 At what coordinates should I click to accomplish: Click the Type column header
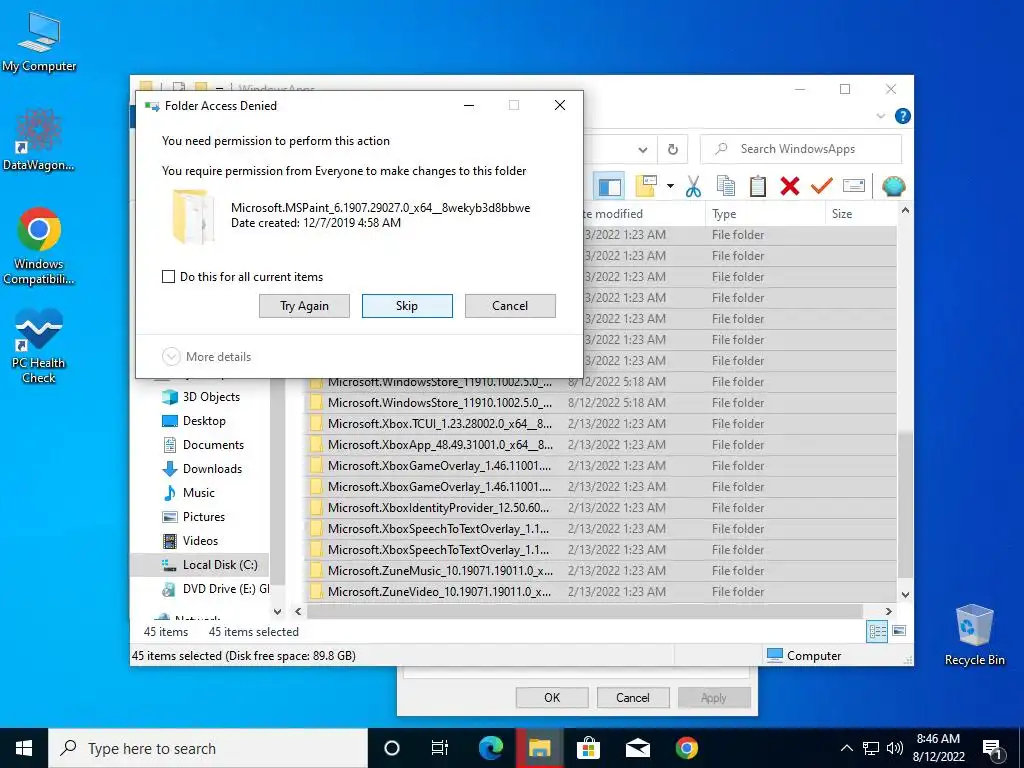[765, 214]
